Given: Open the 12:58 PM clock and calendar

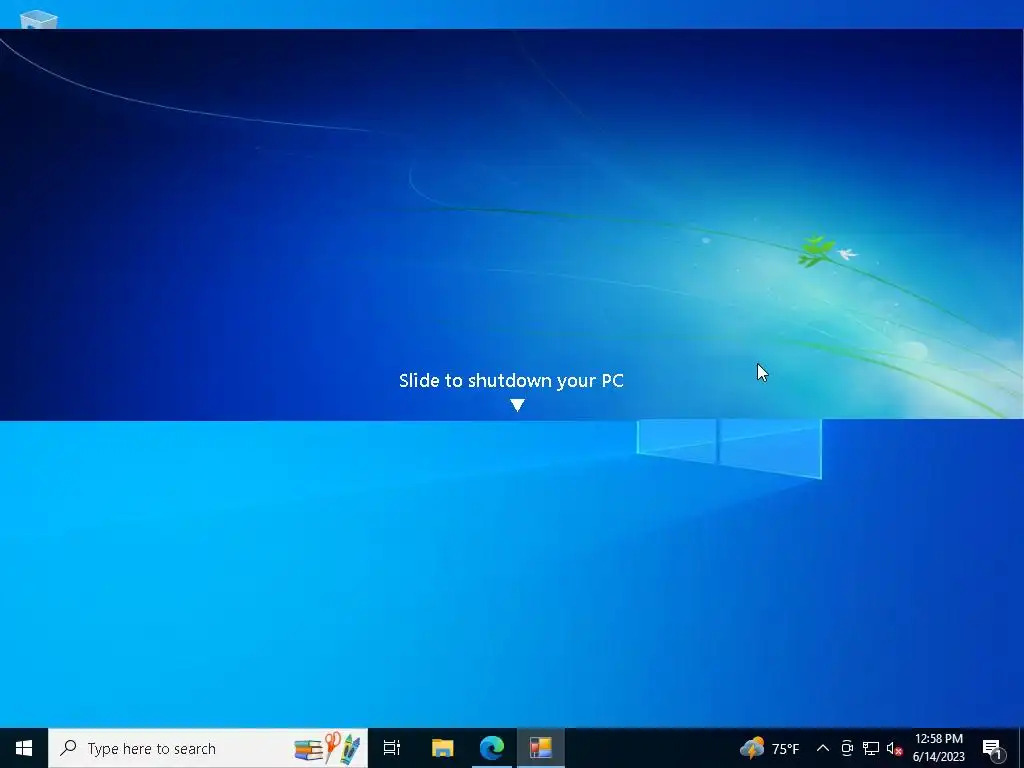Looking at the screenshot, I should pyautogui.click(x=938, y=748).
